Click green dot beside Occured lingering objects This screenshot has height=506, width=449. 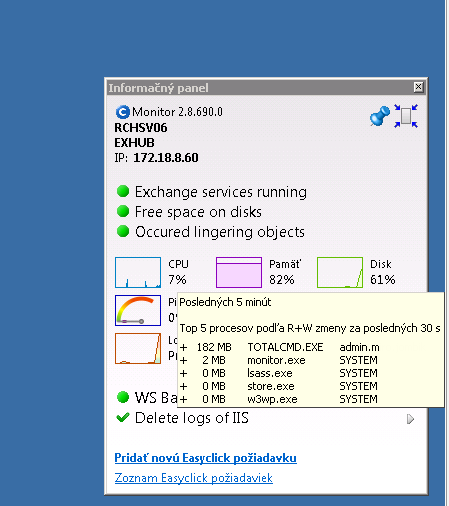pyautogui.click(x=123, y=231)
